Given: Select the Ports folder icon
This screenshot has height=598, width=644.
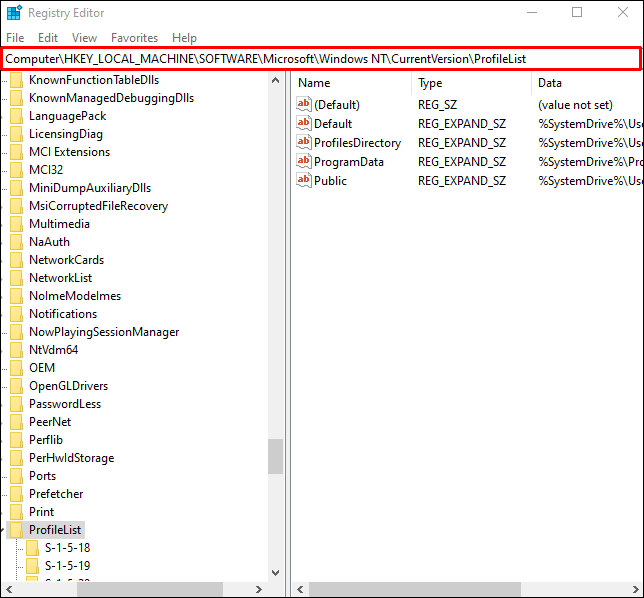Looking at the screenshot, I should 16,476.
